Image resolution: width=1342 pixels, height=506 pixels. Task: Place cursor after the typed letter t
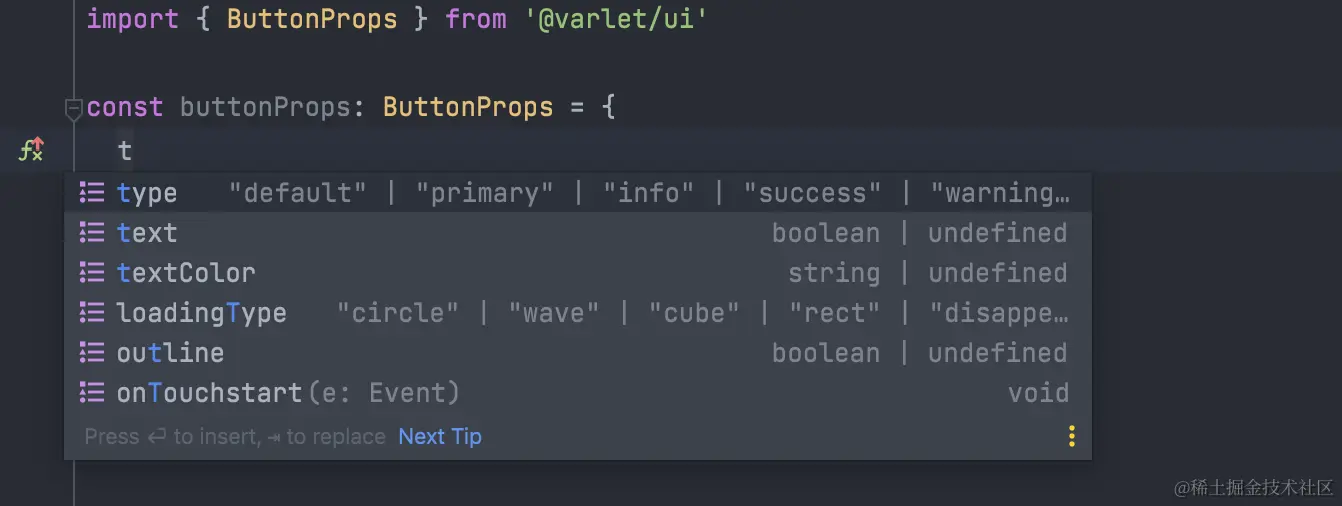(133, 151)
